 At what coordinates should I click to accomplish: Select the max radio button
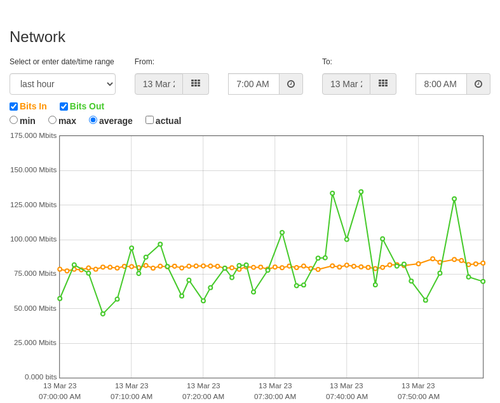click(52, 120)
